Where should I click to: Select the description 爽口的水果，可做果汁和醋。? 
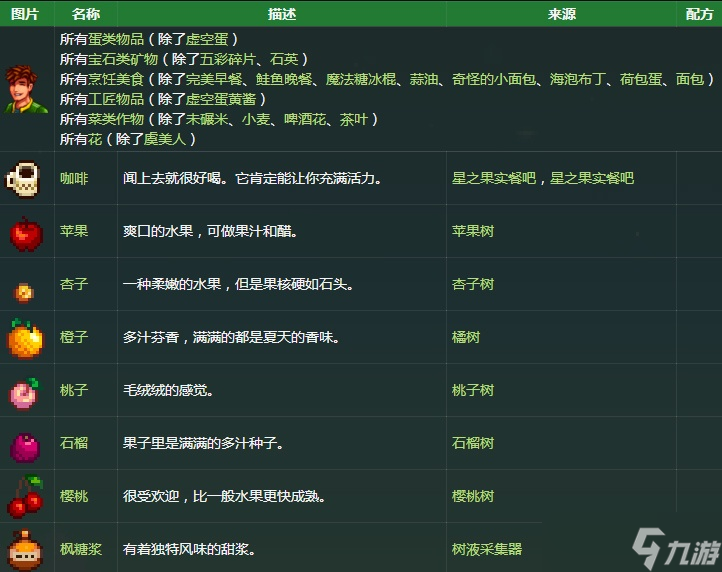coord(210,231)
